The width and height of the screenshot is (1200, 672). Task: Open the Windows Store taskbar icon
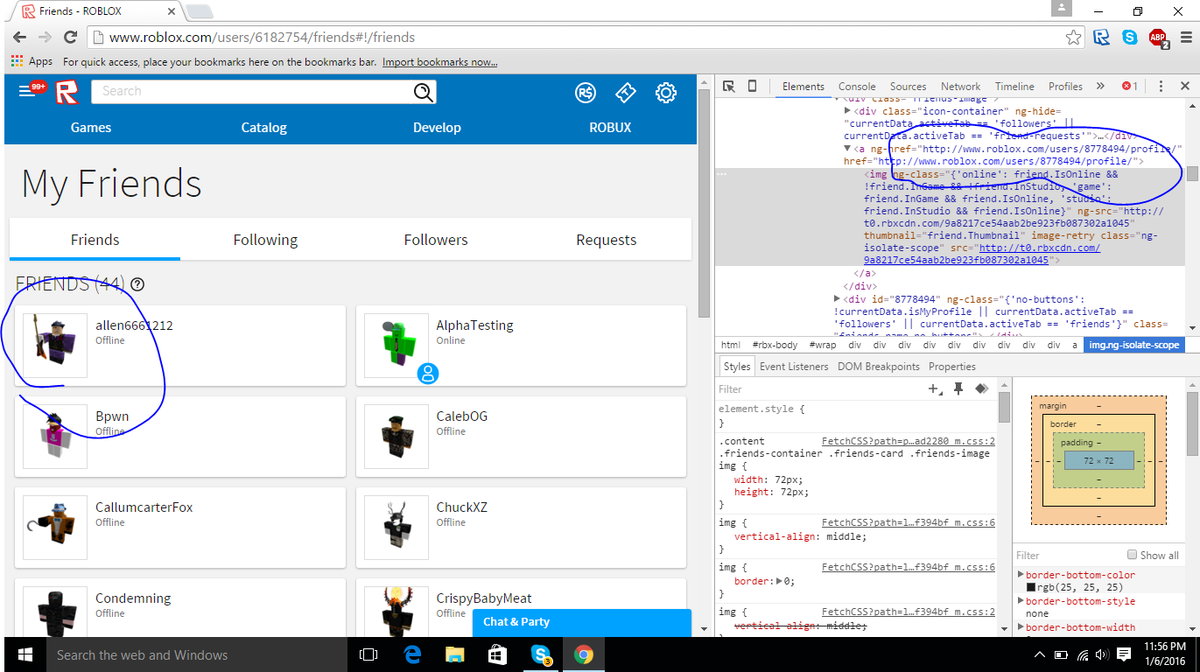(497, 655)
